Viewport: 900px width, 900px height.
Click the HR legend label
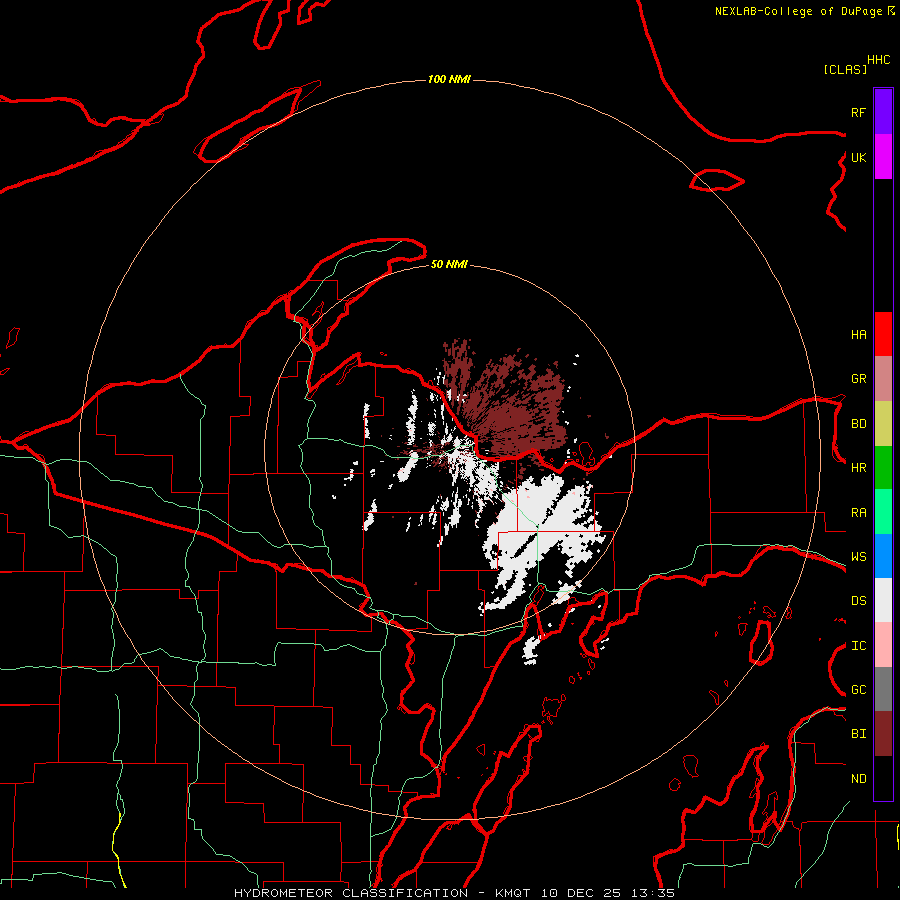(858, 468)
